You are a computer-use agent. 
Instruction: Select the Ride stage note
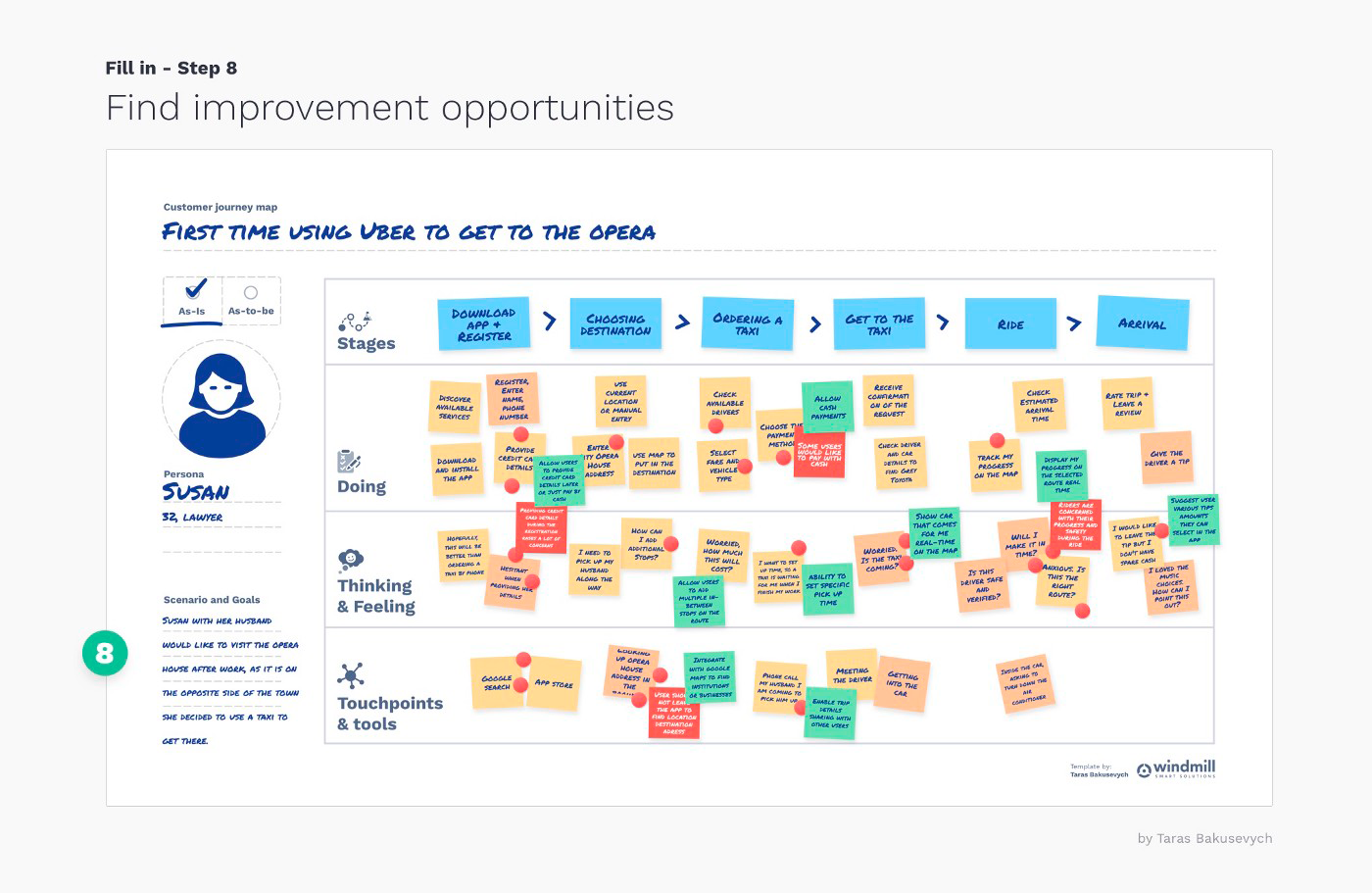tap(1010, 324)
